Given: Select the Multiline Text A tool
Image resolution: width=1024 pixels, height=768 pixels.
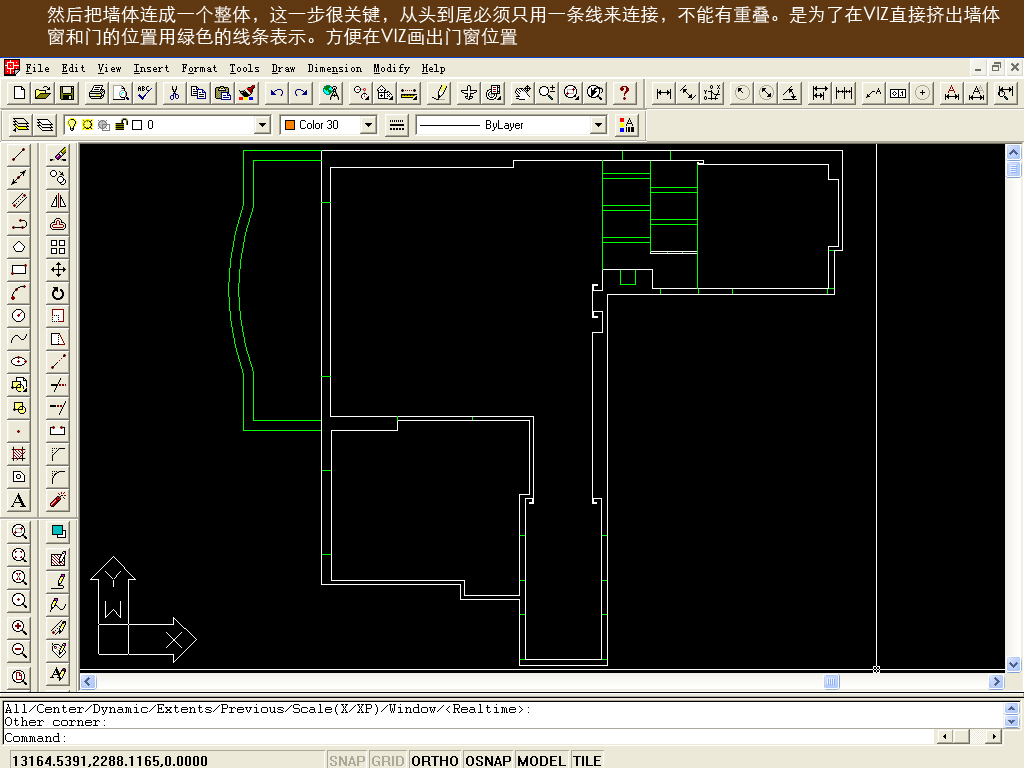Looking at the screenshot, I should click(19, 500).
